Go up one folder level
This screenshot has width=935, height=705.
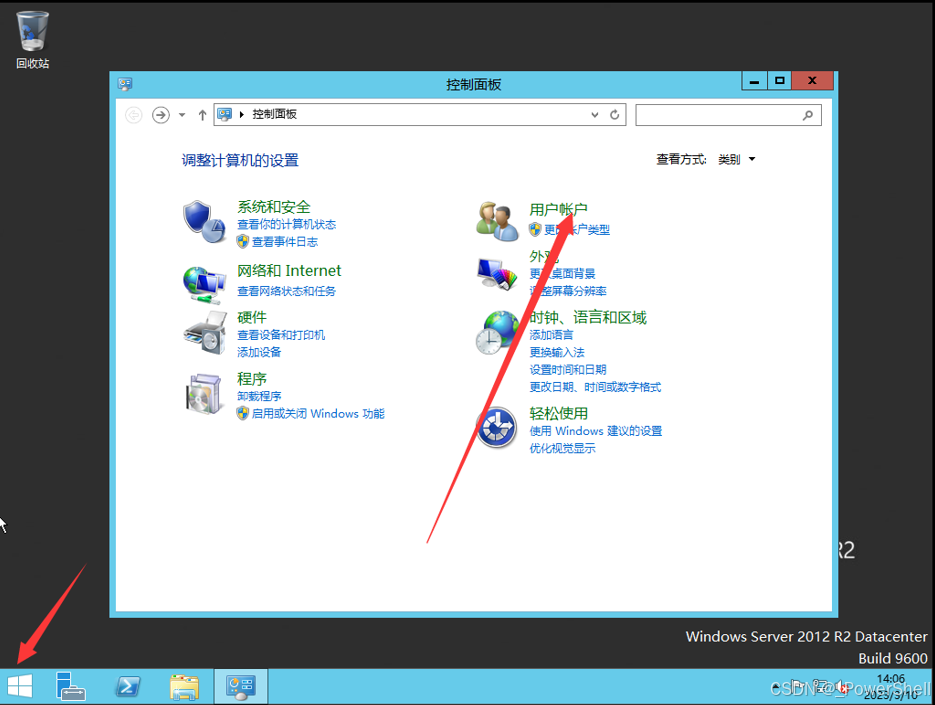(202, 115)
